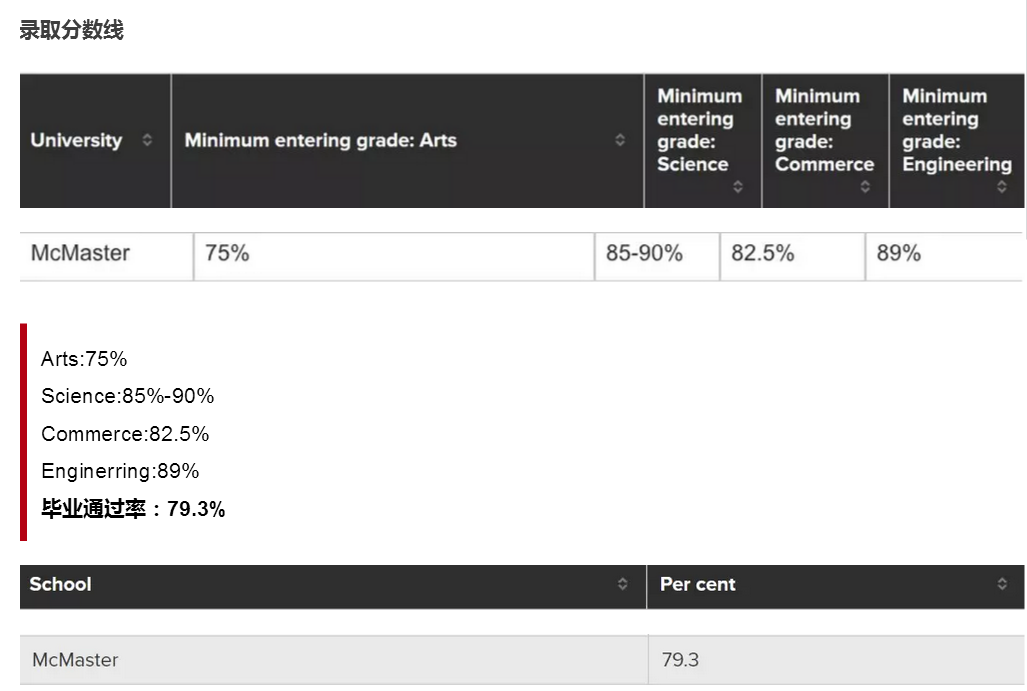Click sort arrows in University column header

[148, 140]
